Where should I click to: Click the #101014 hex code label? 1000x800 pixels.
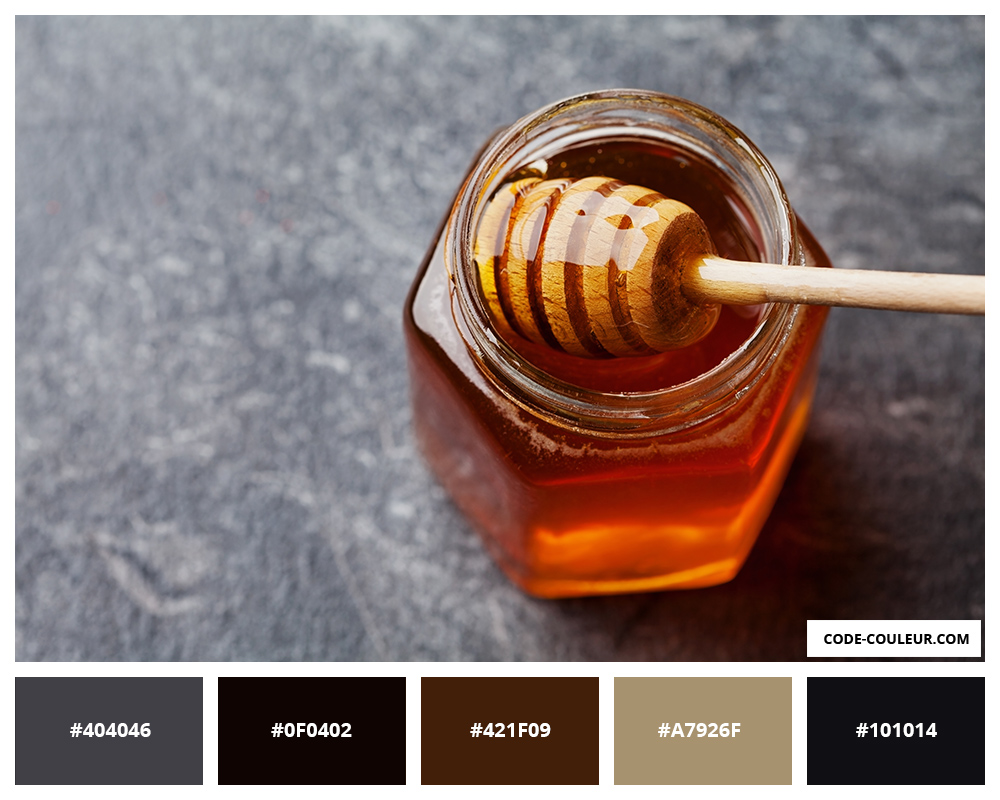point(896,730)
